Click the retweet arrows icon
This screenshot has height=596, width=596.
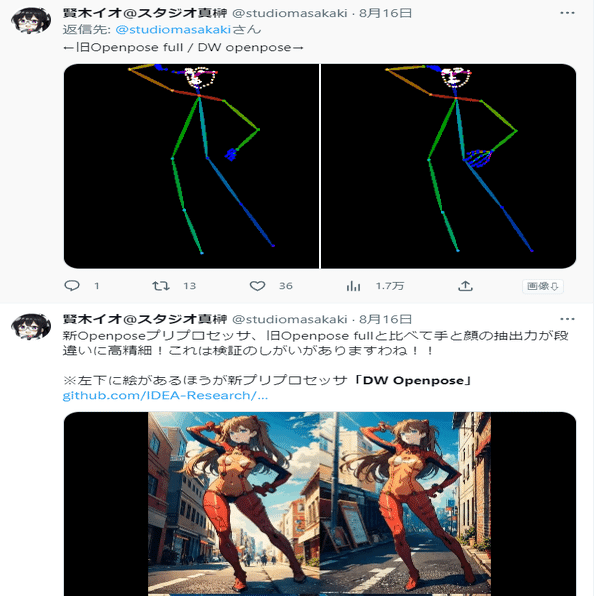(161, 286)
